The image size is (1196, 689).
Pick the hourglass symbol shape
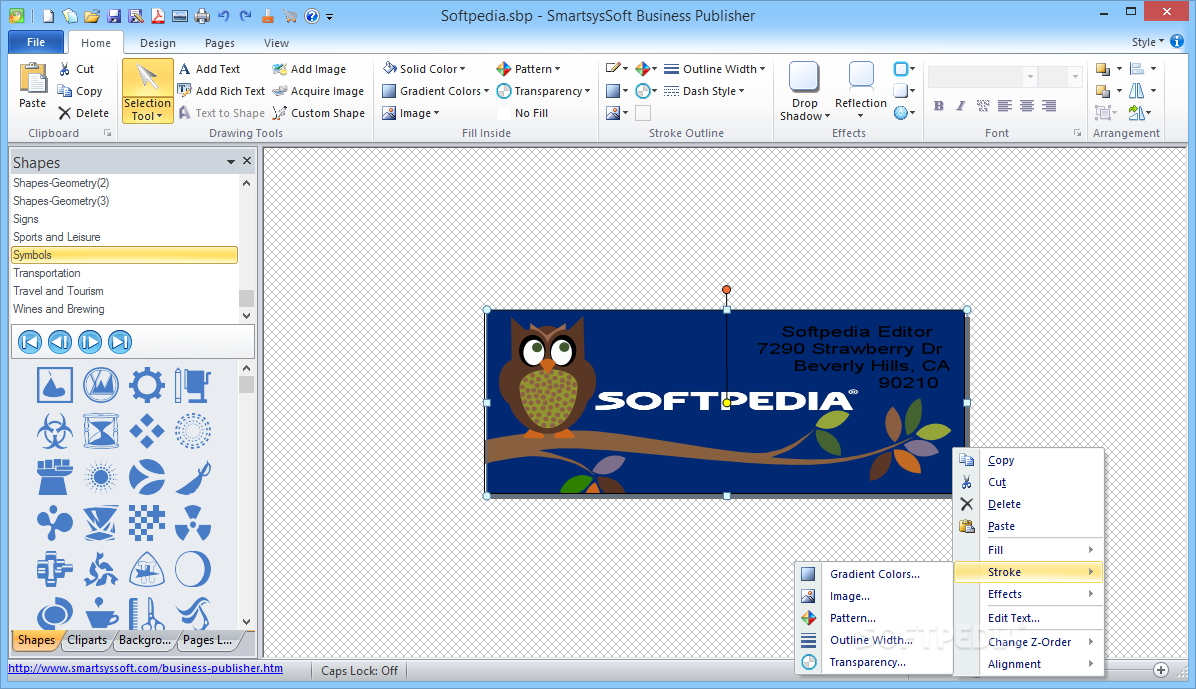coord(101,431)
